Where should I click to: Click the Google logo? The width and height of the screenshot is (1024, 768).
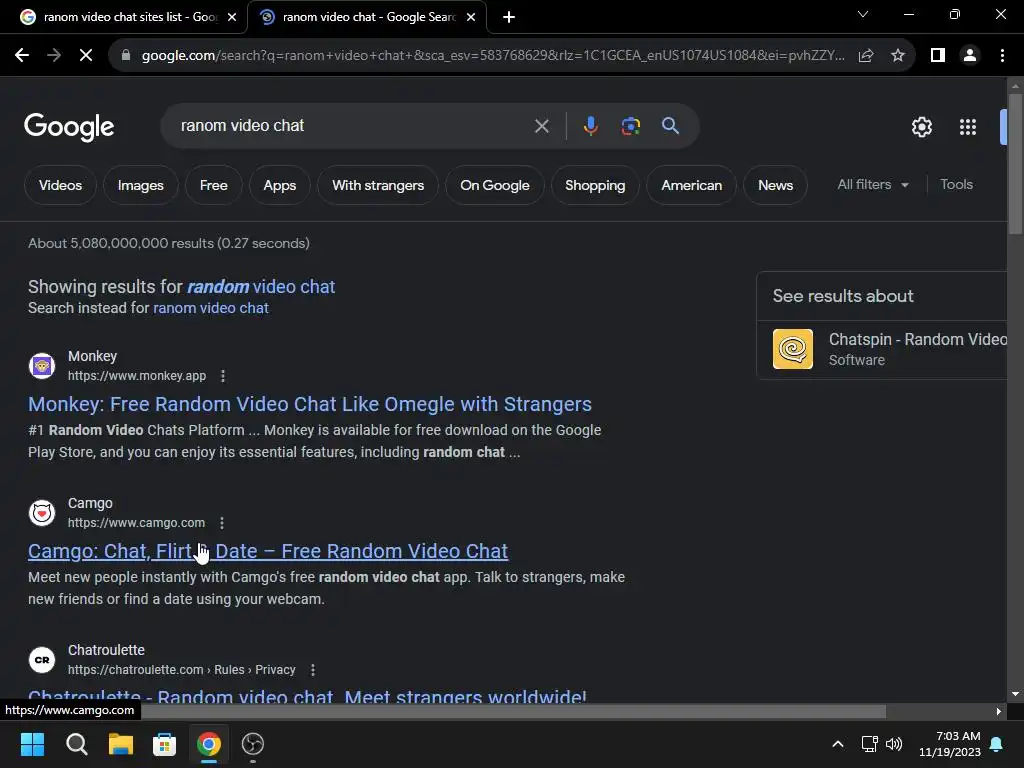[69, 127]
